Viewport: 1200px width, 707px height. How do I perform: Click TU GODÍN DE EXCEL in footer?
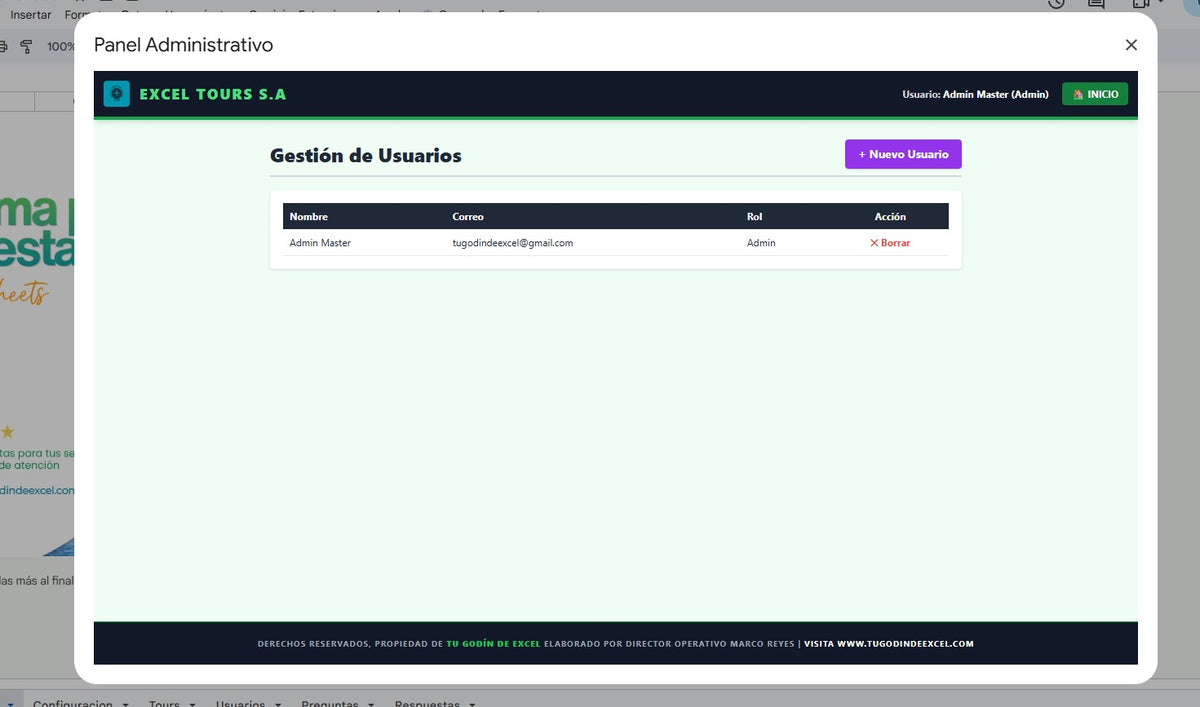pos(493,644)
